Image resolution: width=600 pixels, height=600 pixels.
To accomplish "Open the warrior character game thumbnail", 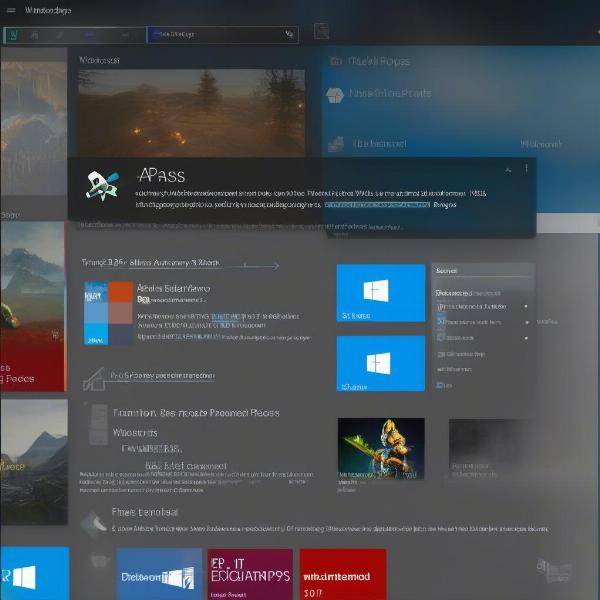I will [x=381, y=448].
